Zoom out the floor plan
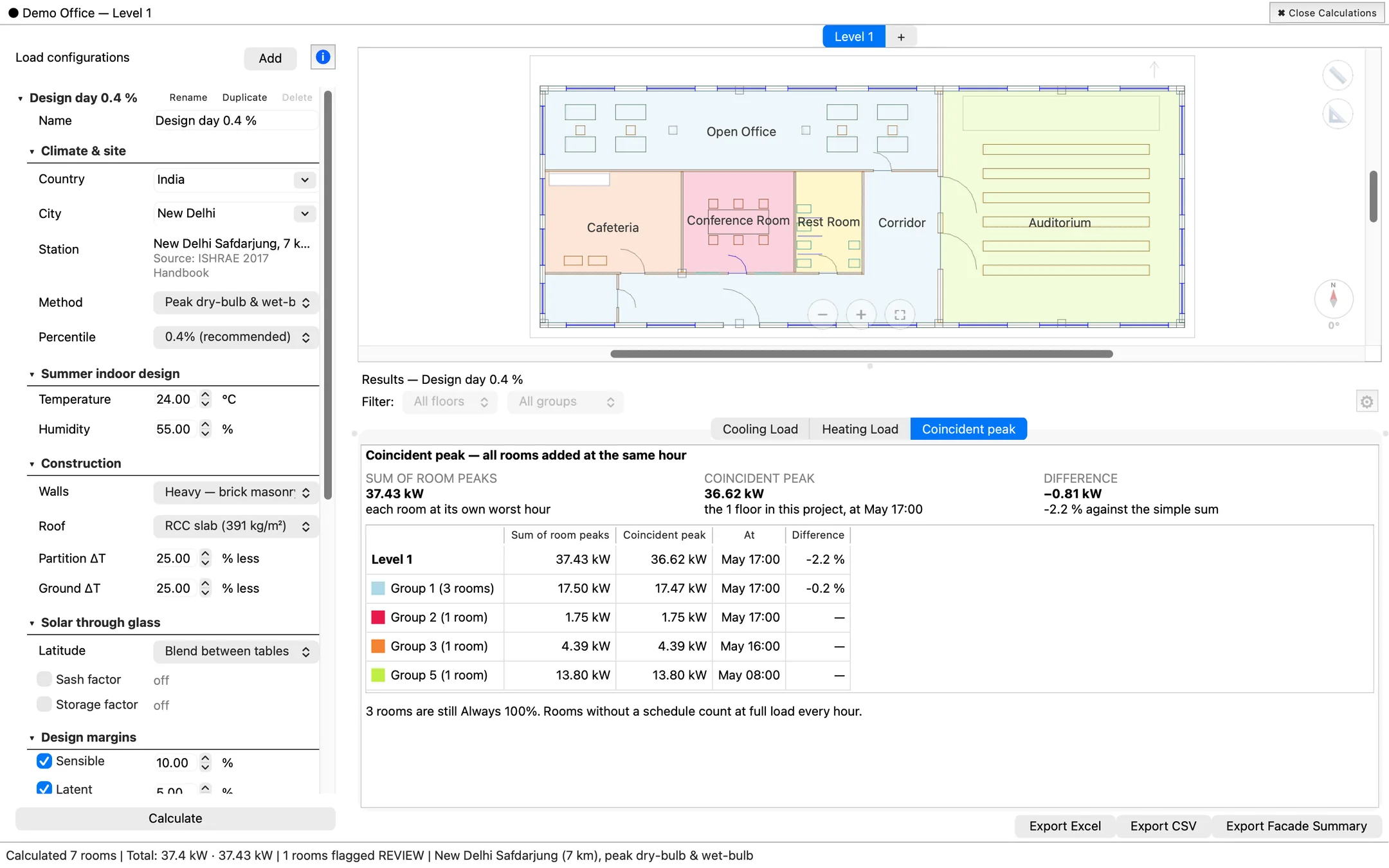The width and height of the screenshot is (1389, 868). click(822, 314)
